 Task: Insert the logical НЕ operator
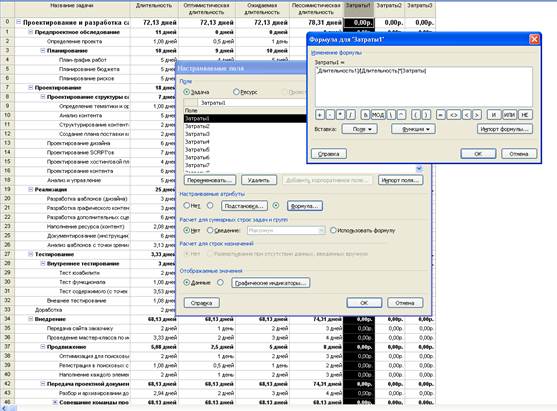(525, 115)
